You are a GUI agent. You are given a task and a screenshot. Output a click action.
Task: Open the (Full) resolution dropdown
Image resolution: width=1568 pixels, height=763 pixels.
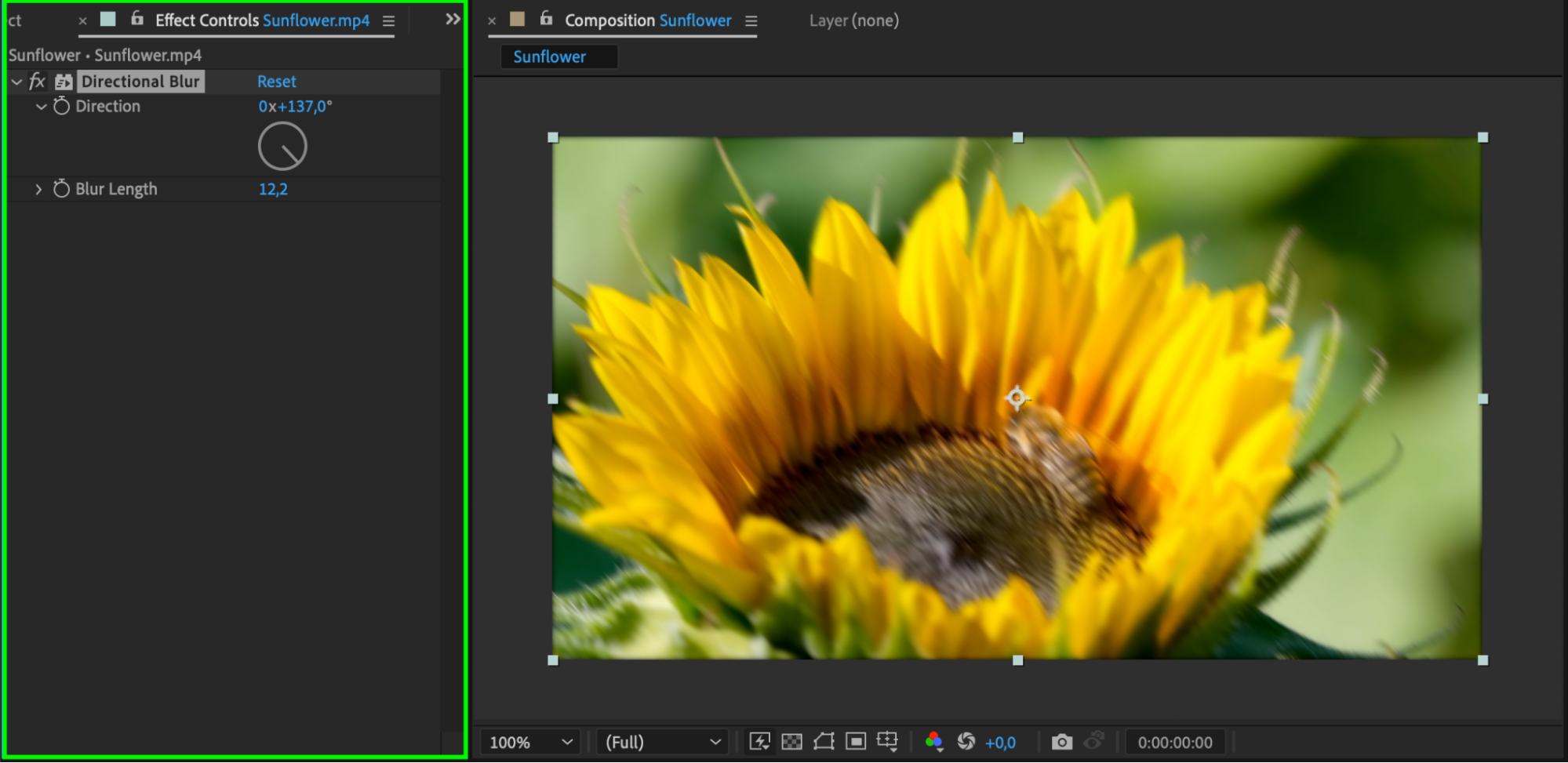click(x=662, y=742)
